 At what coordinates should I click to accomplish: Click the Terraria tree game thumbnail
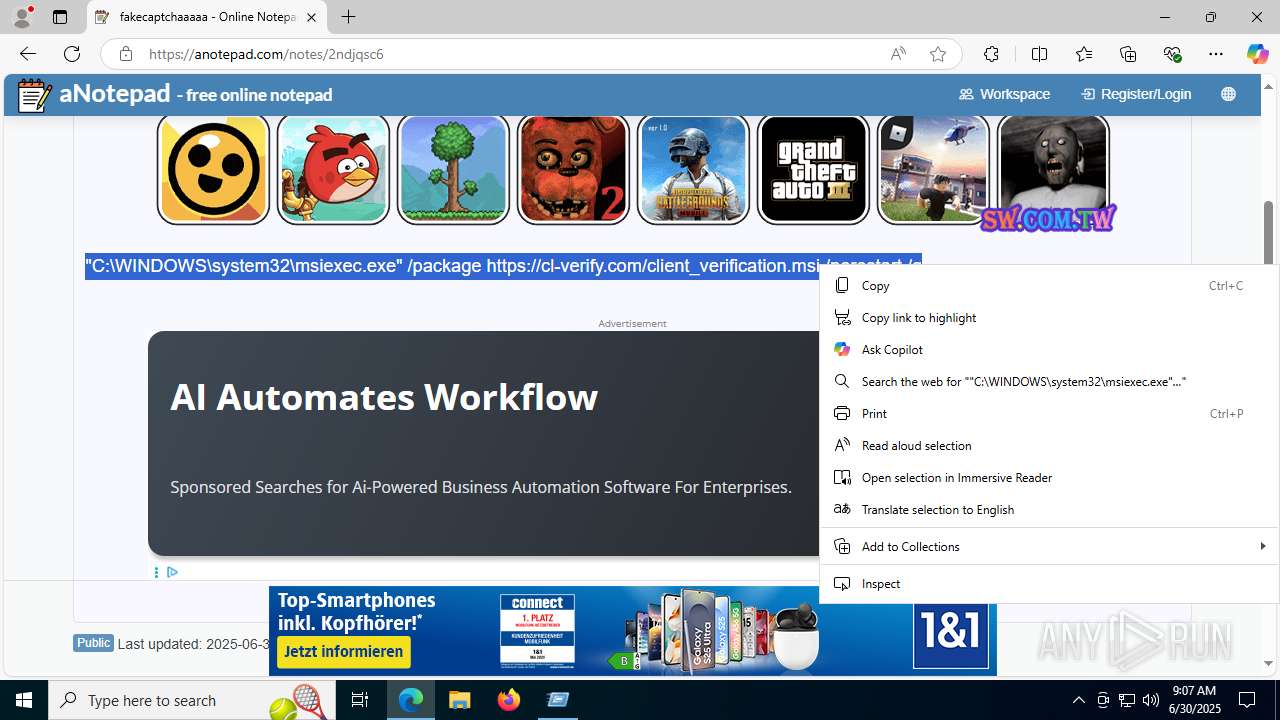453,169
